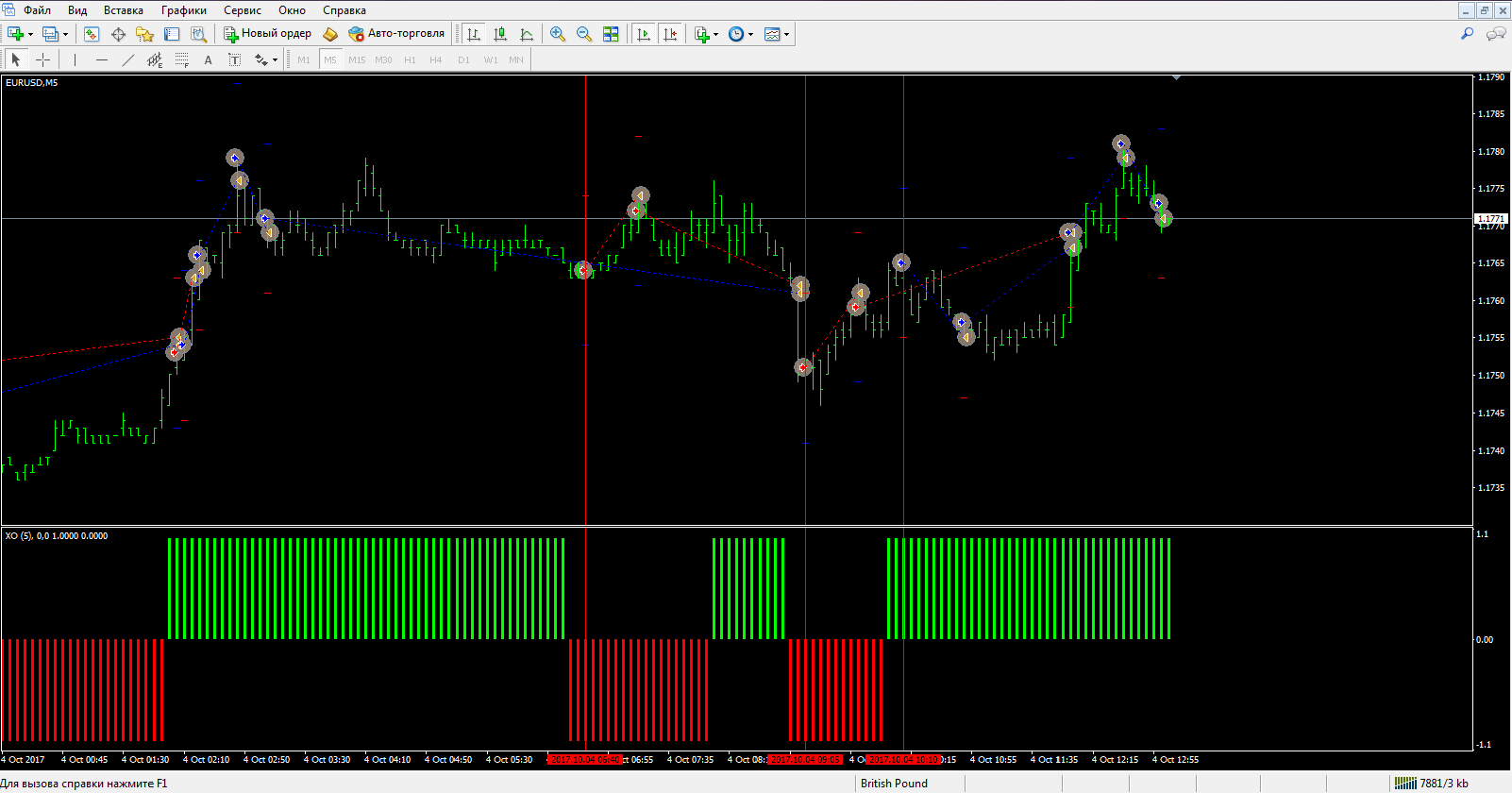Screen dimensions: 1512x793
Task: Open the Terminal panel
Action: [x=172, y=34]
